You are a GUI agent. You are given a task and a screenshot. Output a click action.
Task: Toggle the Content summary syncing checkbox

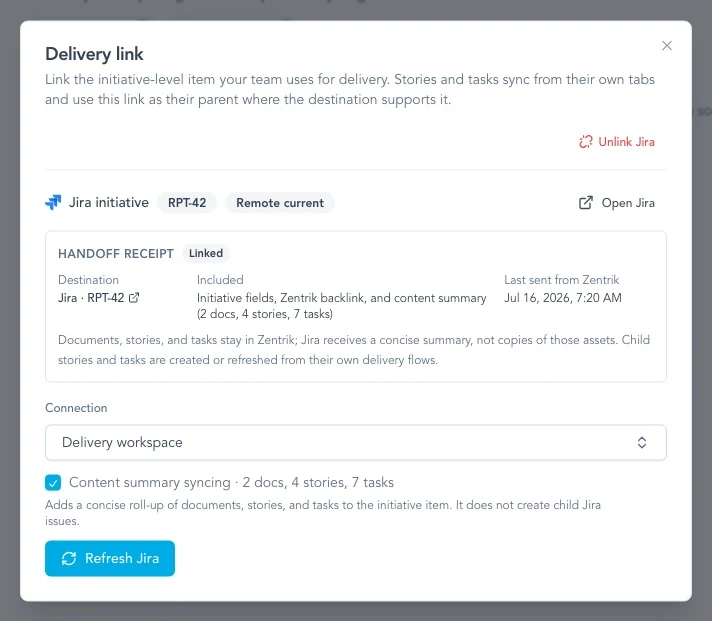53,483
